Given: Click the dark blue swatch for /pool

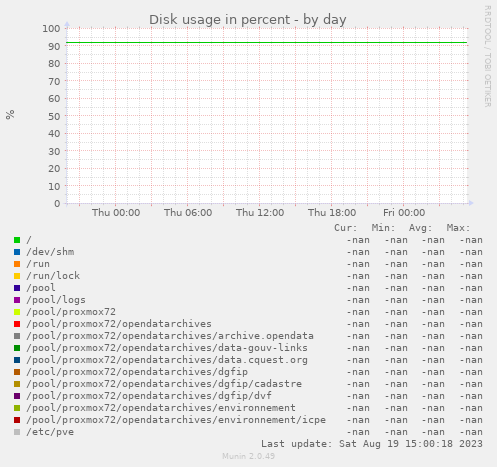Looking at the screenshot, I should (x=17, y=288).
